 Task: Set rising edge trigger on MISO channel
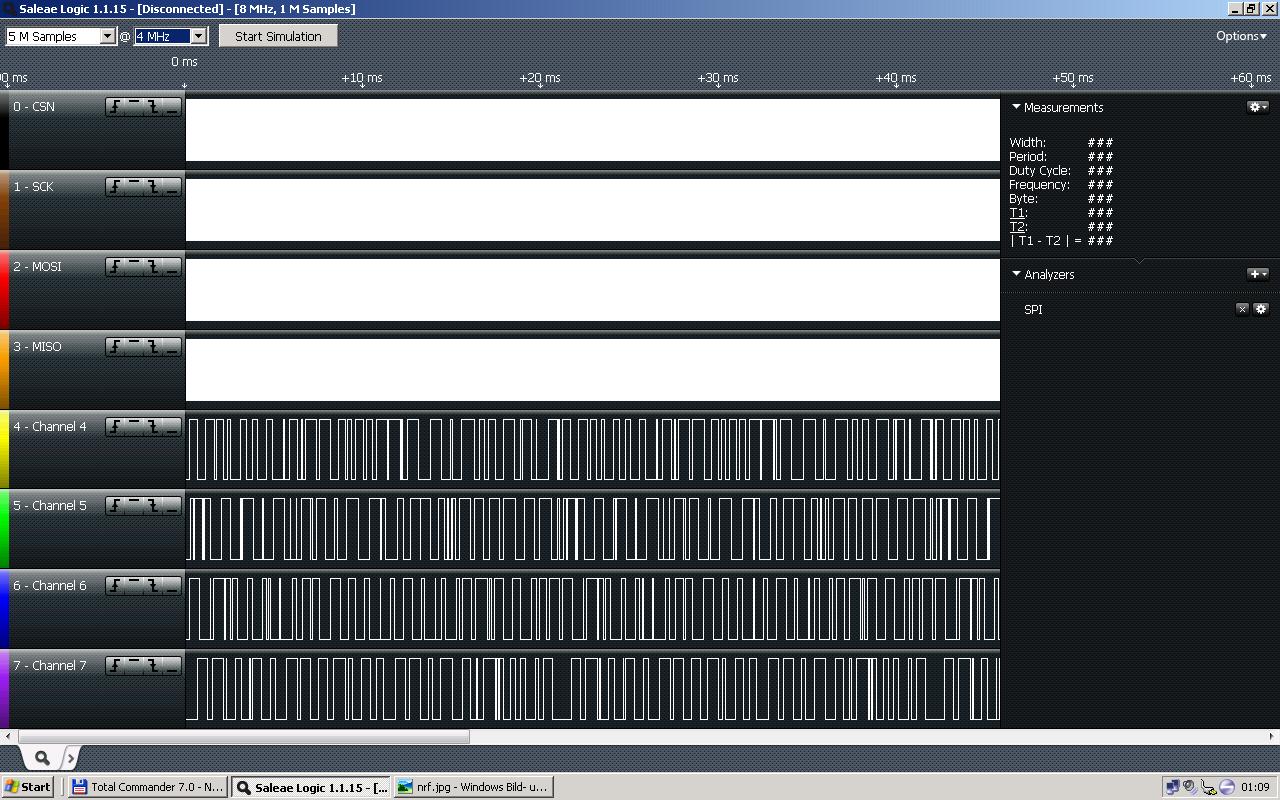(115, 347)
